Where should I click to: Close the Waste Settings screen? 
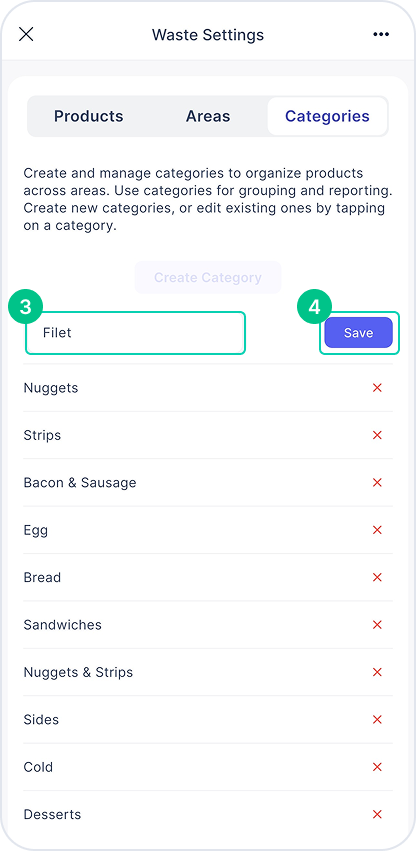click(26, 34)
